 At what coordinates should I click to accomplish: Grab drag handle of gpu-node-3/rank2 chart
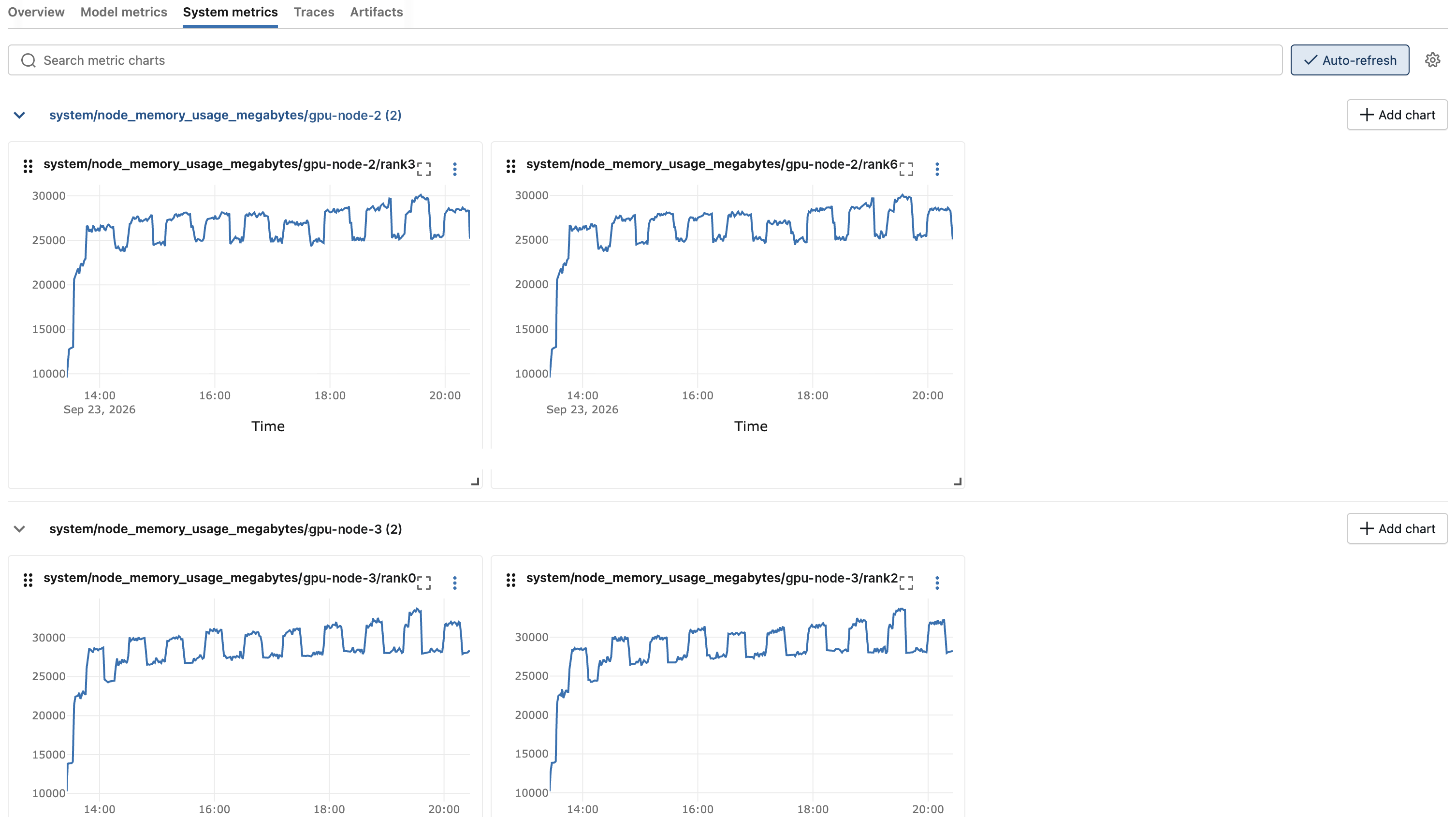pyautogui.click(x=511, y=580)
